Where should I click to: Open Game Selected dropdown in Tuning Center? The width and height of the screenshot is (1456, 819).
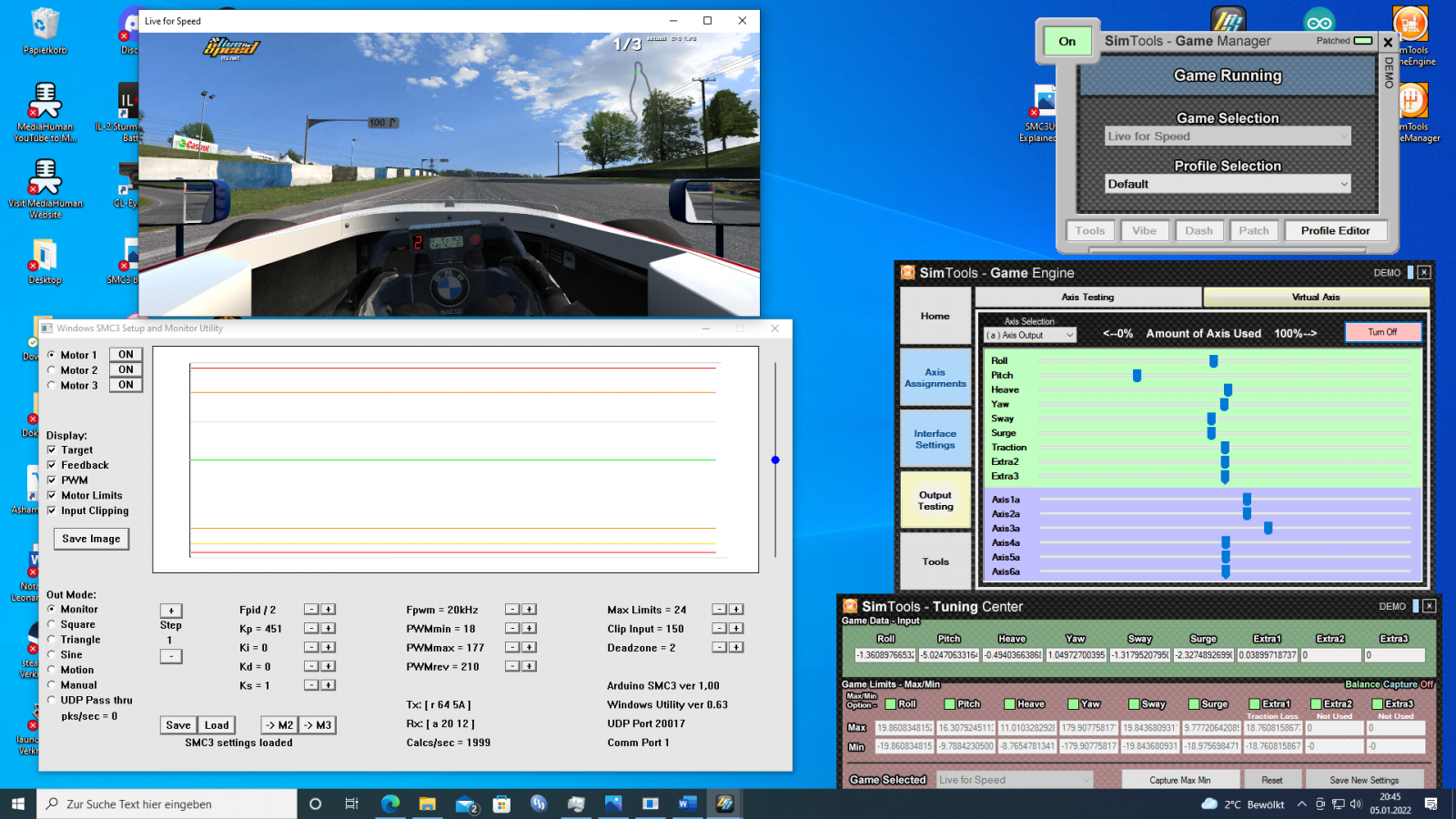pos(1015,780)
